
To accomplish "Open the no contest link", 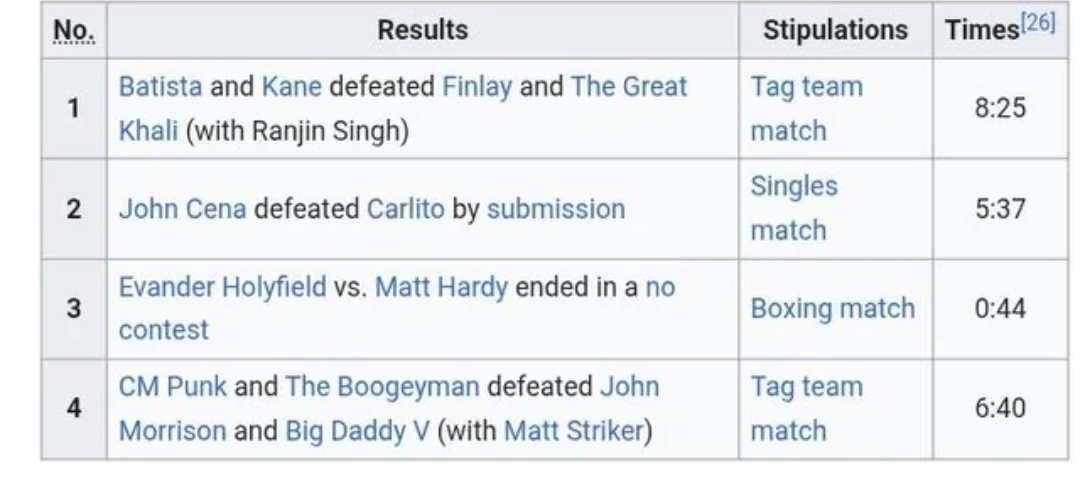I will pyautogui.click(x=397, y=309).
